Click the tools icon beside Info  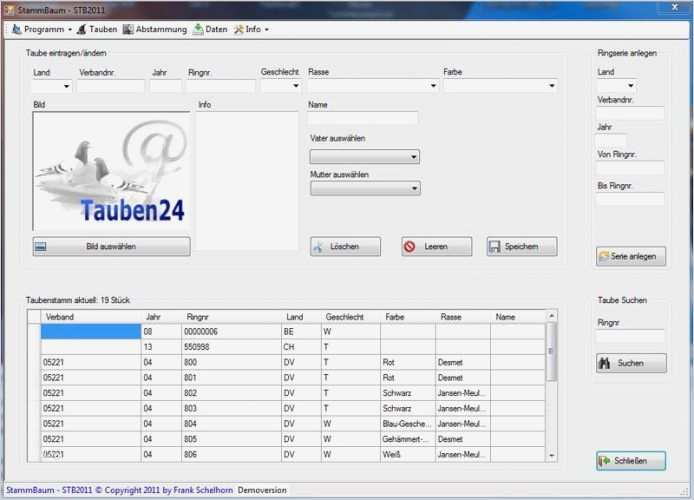(239, 29)
